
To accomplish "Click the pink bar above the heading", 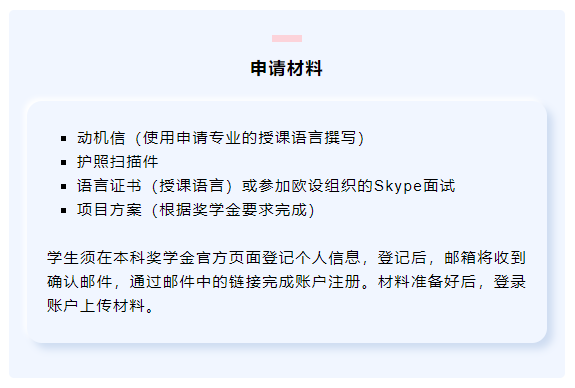I will click(x=287, y=39).
